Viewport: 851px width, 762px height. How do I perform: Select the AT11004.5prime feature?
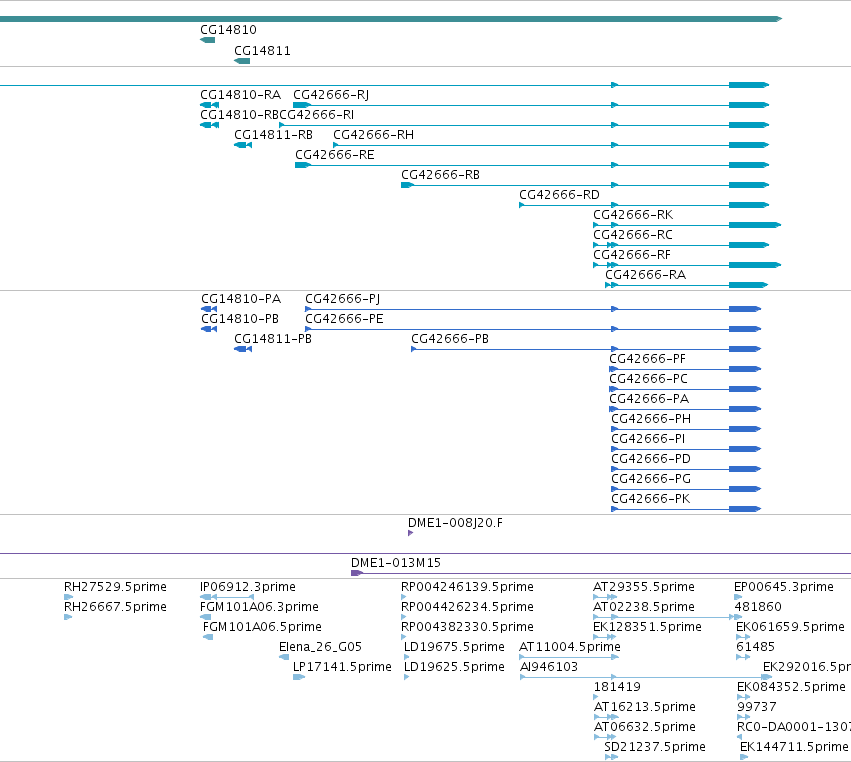tap(570, 647)
